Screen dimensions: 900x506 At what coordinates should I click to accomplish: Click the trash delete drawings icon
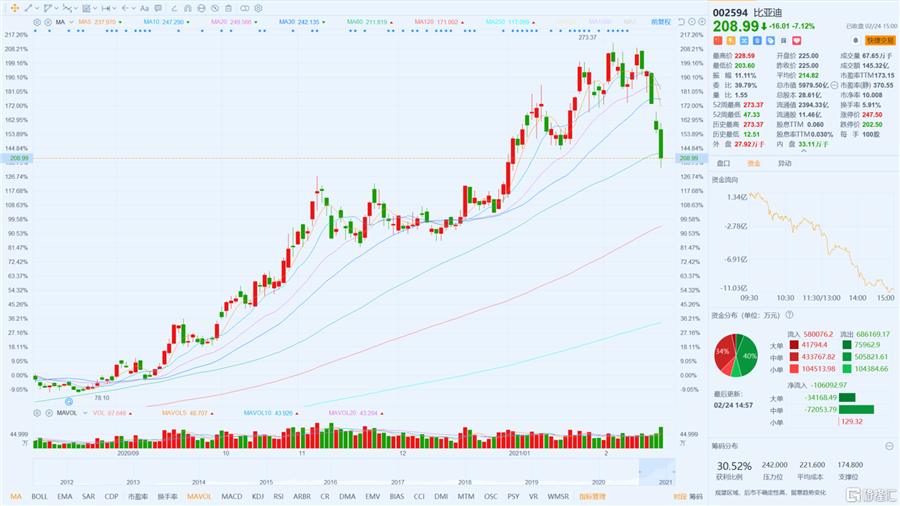228,9
